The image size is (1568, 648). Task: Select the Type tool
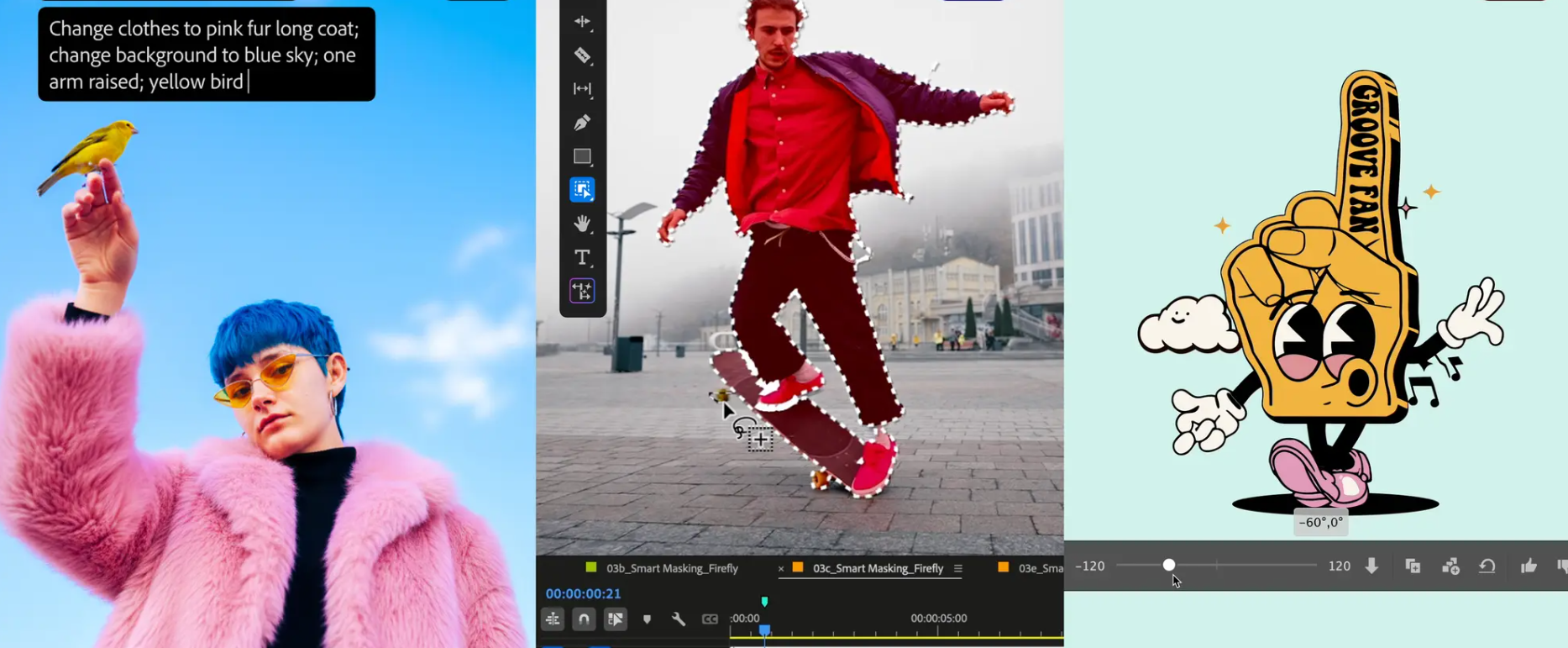tap(582, 257)
